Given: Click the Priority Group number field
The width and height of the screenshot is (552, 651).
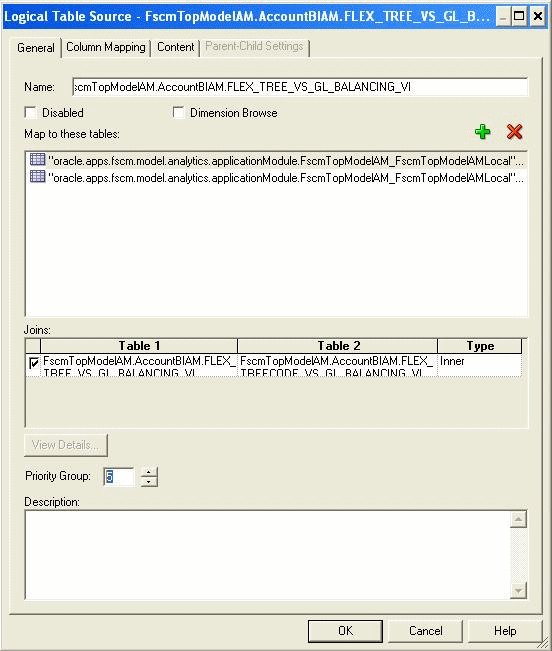Looking at the screenshot, I should click(x=119, y=476).
